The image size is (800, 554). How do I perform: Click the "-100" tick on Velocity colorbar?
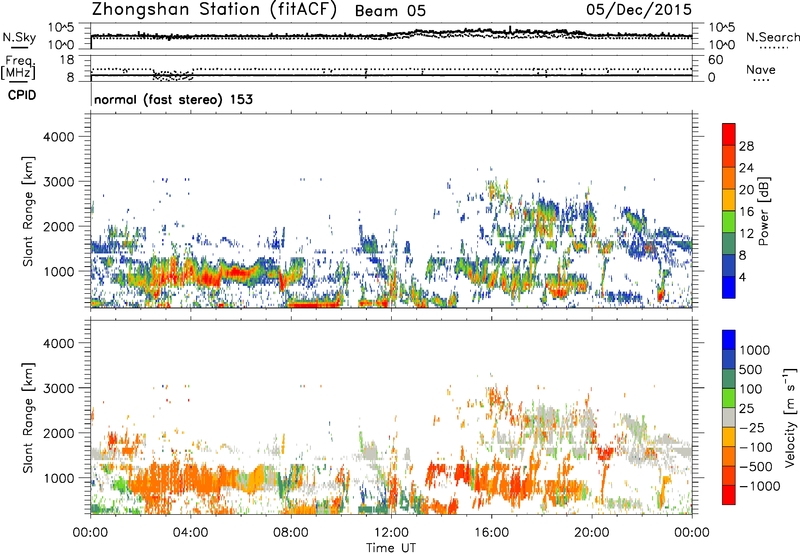tap(754, 447)
